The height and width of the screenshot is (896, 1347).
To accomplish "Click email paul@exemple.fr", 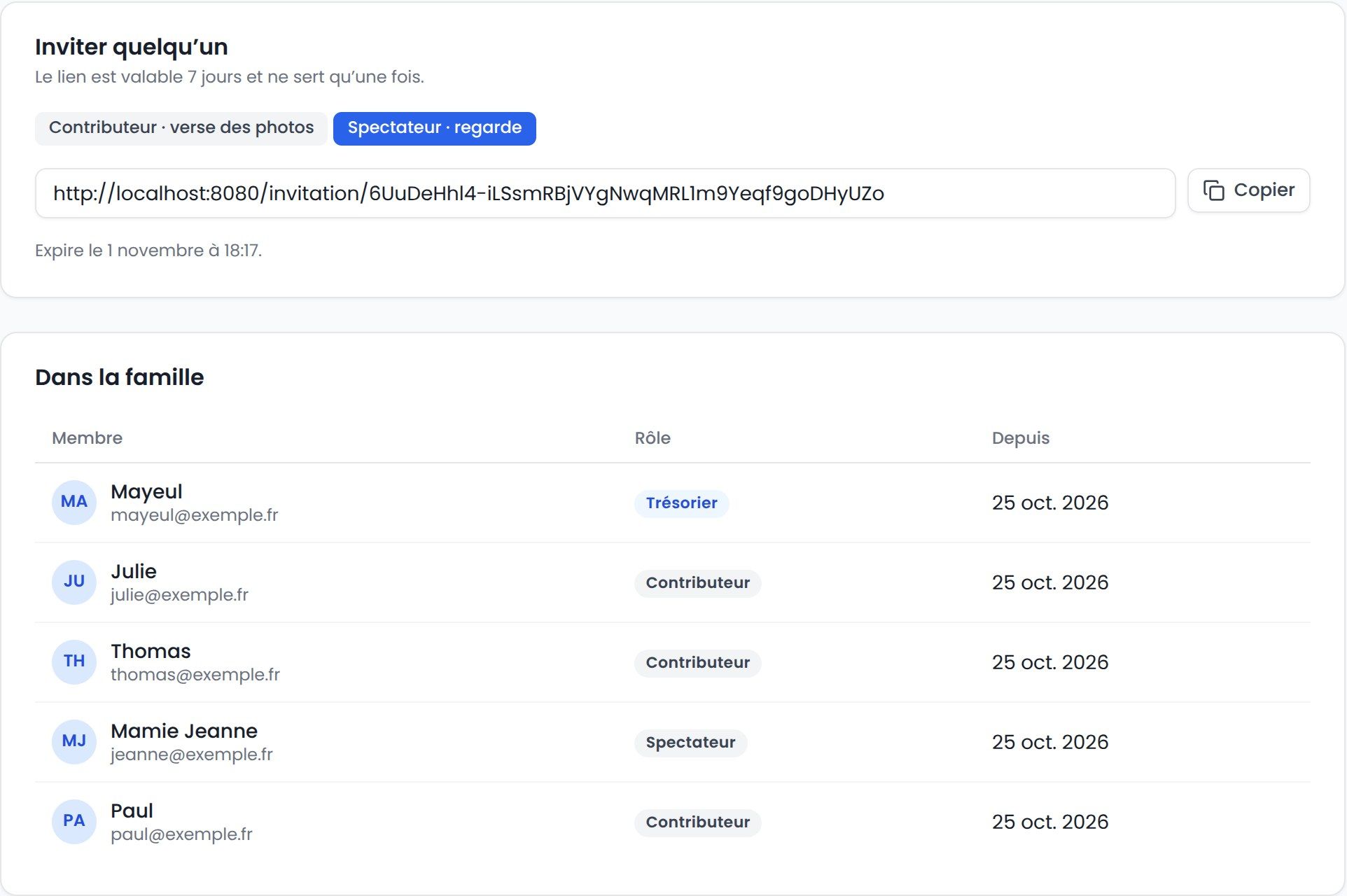I will coord(181,834).
